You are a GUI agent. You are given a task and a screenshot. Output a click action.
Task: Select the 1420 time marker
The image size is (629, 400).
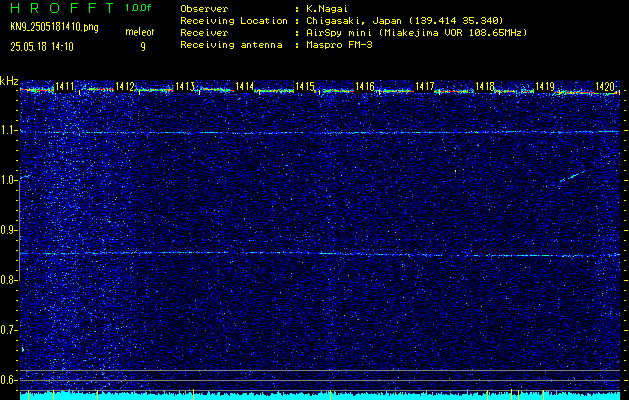coord(605,86)
